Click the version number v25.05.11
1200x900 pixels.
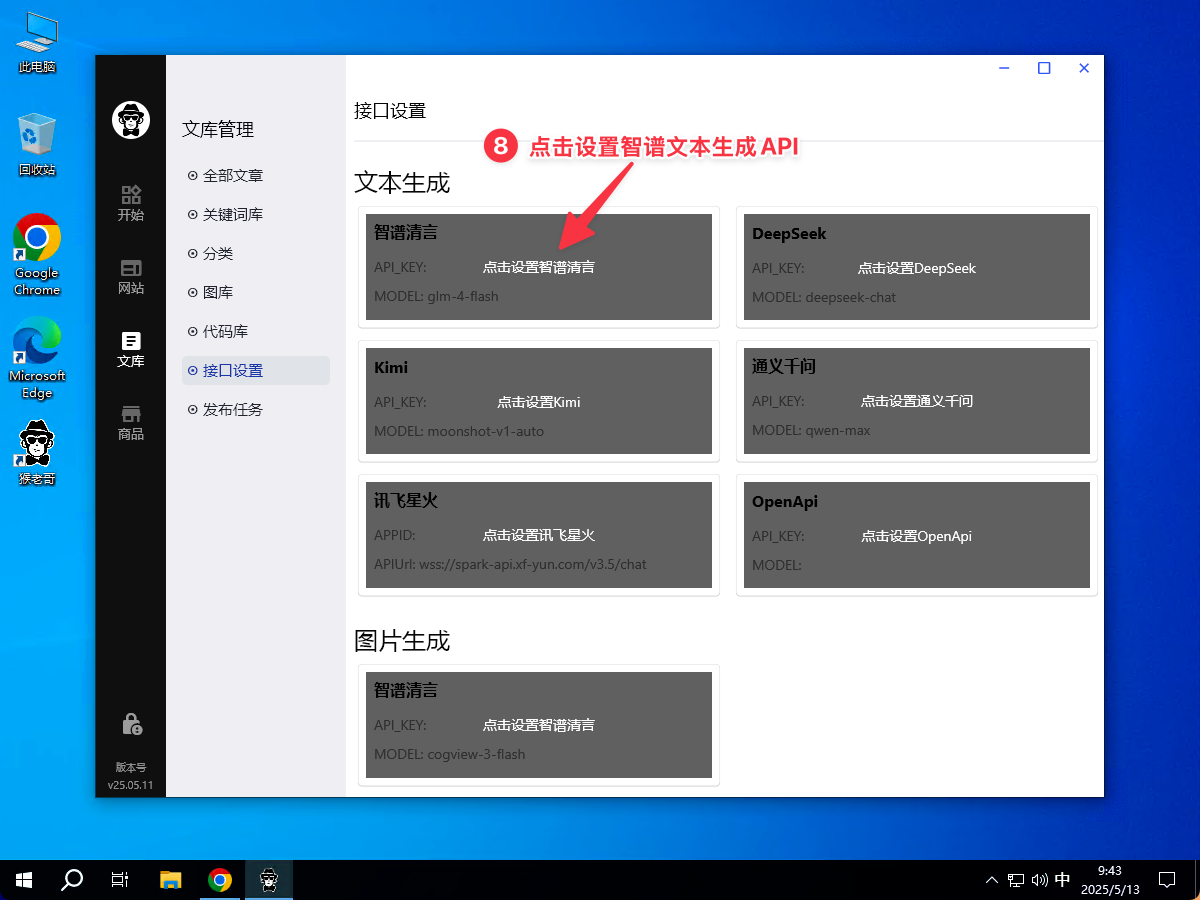pos(131,786)
